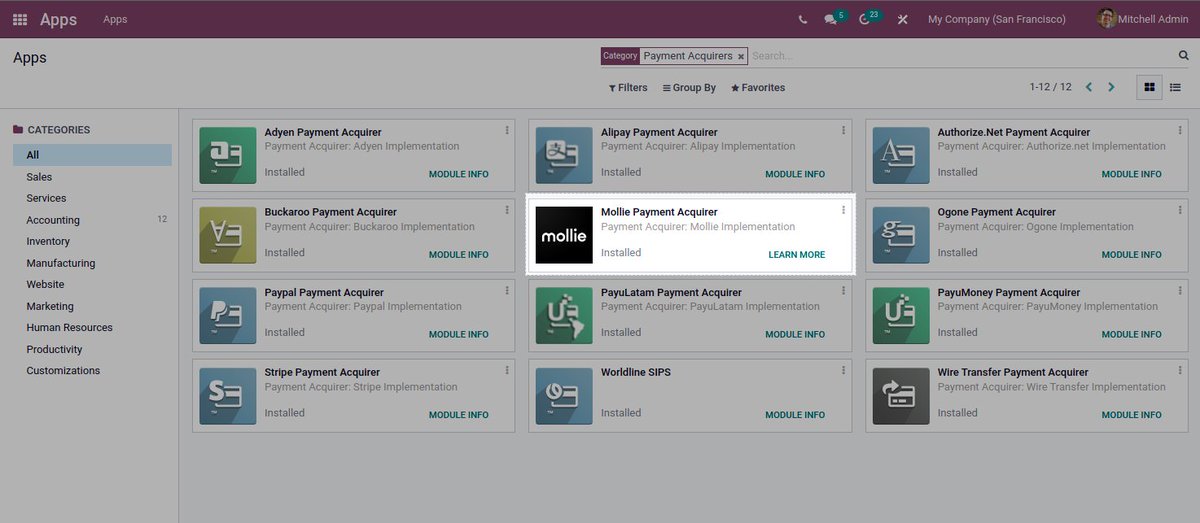1200x523 pixels.
Task: Select the Human Resources category
Action: click(92, 327)
